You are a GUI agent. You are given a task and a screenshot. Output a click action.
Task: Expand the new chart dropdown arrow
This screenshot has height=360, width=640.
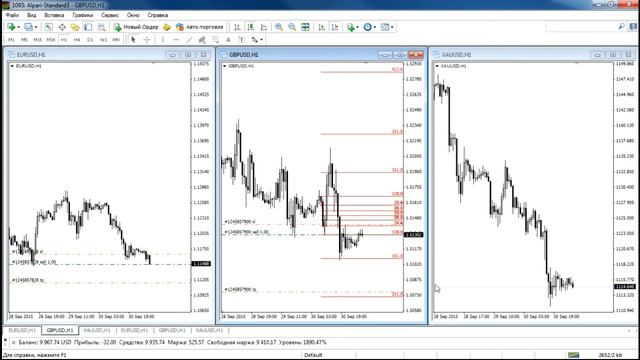click(x=18, y=27)
